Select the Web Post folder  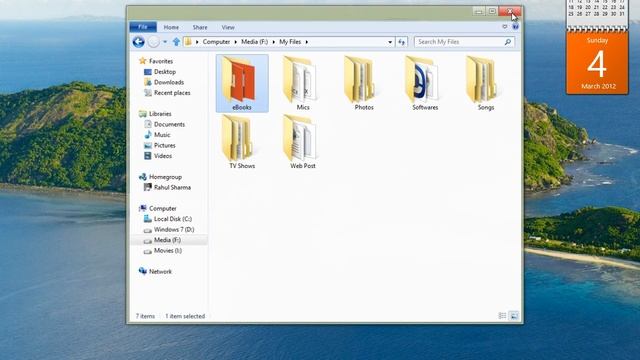[x=303, y=142]
